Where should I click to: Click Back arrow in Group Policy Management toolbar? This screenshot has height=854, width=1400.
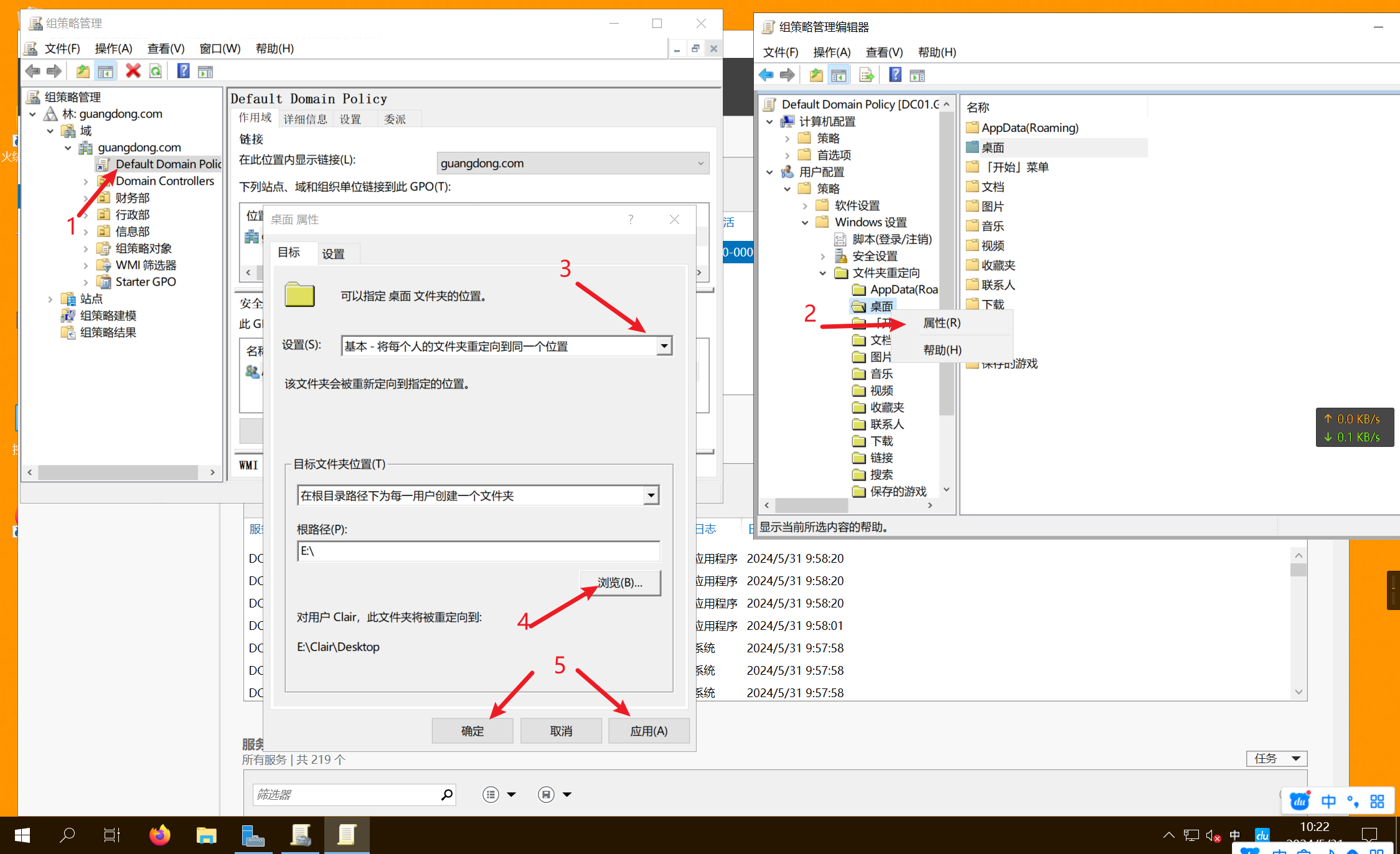click(33, 72)
